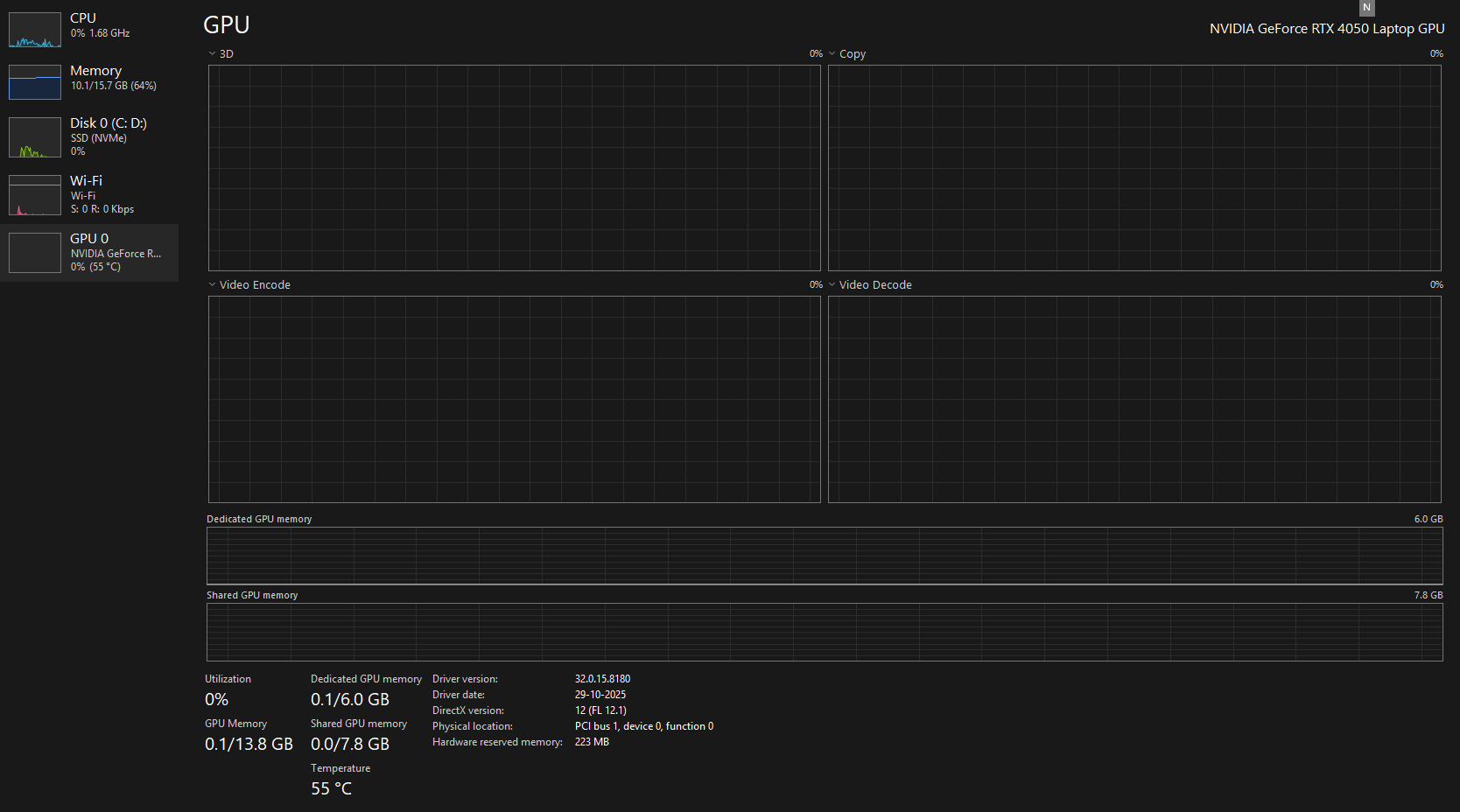Click the 'Utilization' label
The width and height of the screenshot is (1460, 812).
(x=228, y=679)
